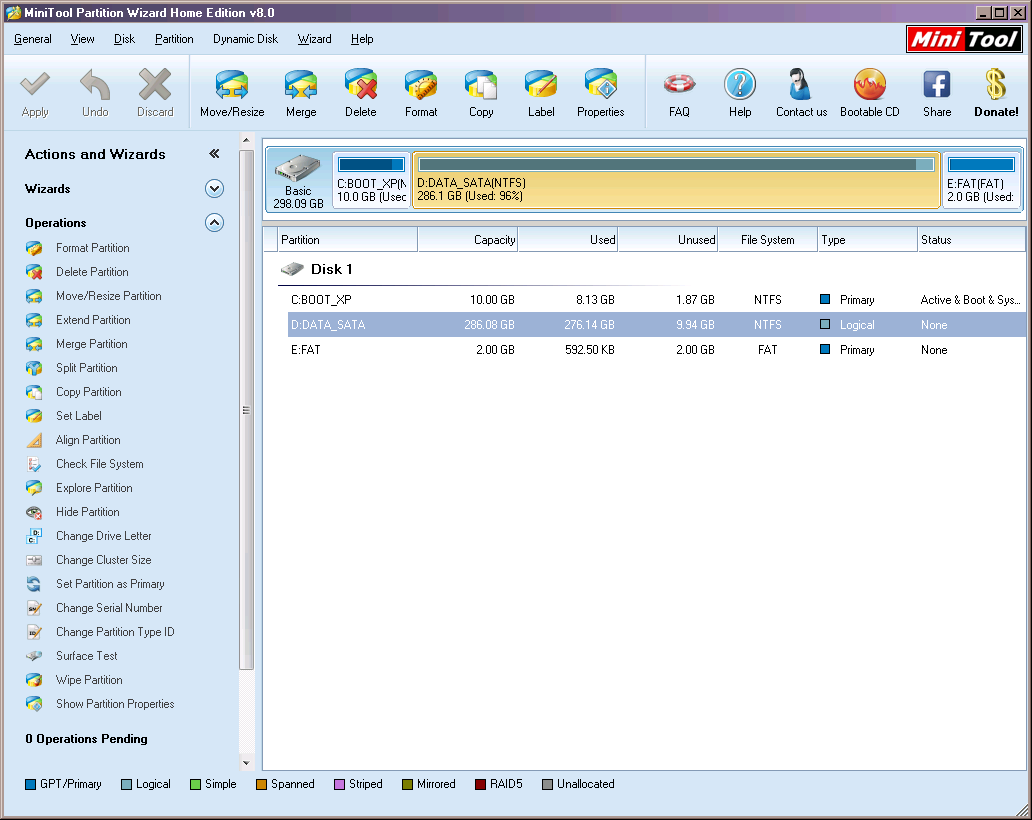Open the Help menu in menu bar
The height and width of the screenshot is (820, 1032).
(361, 39)
